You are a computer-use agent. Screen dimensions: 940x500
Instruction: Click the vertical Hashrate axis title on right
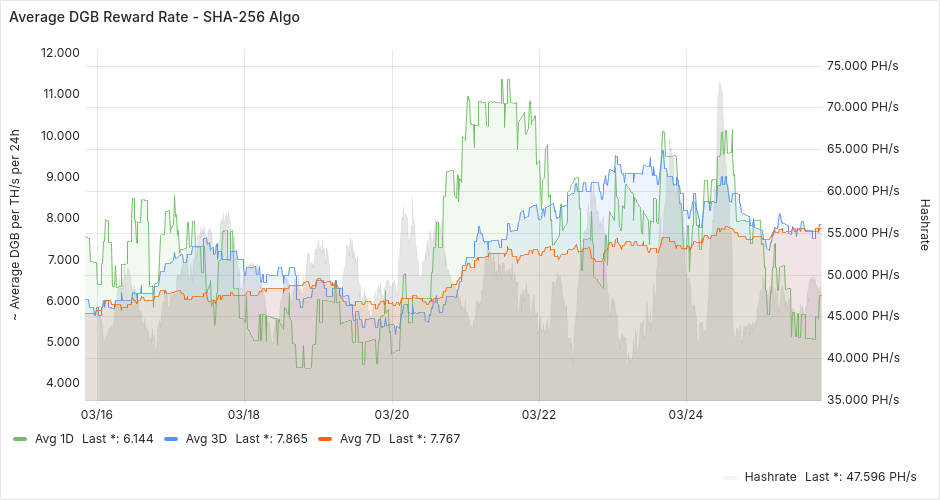pyautogui.click(x=924, y=226)
